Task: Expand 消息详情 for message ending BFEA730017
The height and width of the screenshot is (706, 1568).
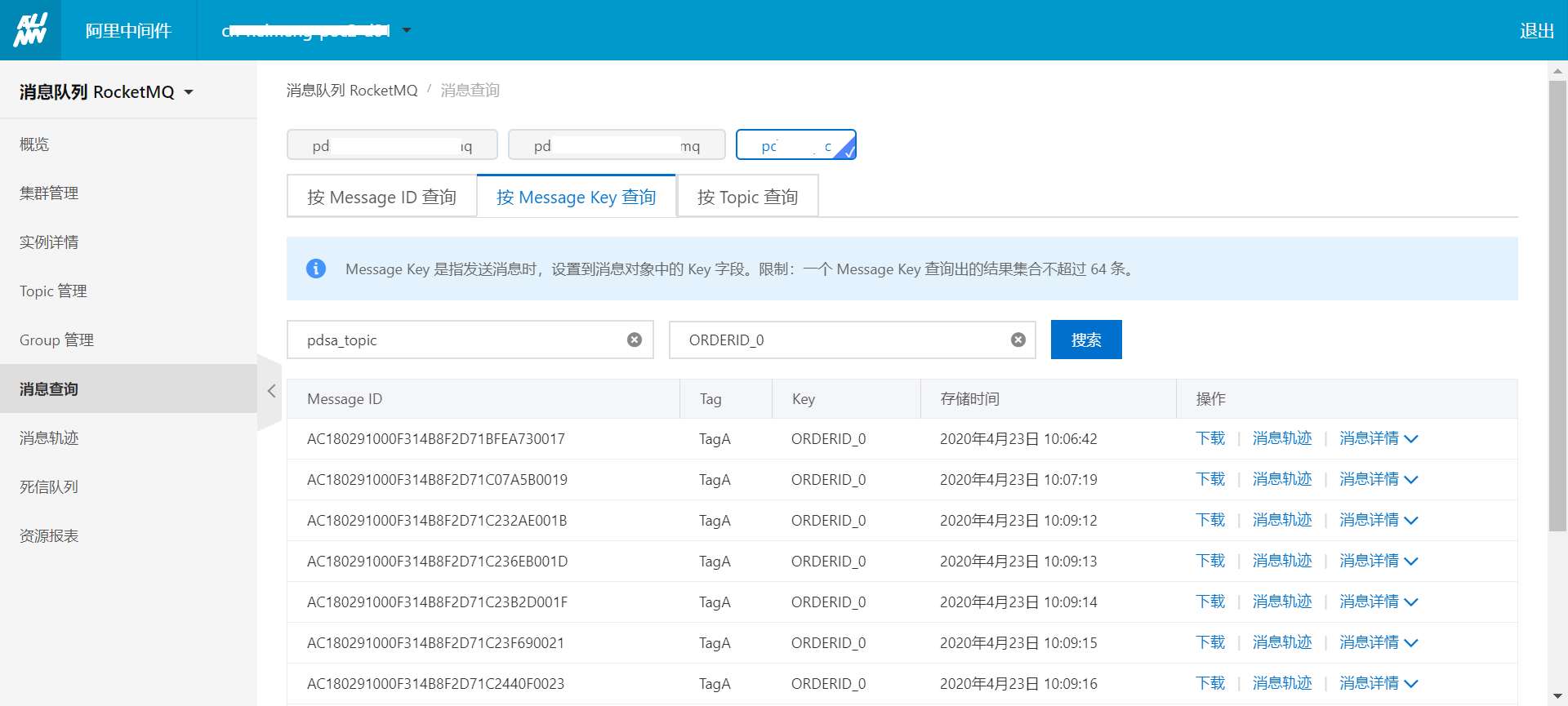Action: point(1379,438)
